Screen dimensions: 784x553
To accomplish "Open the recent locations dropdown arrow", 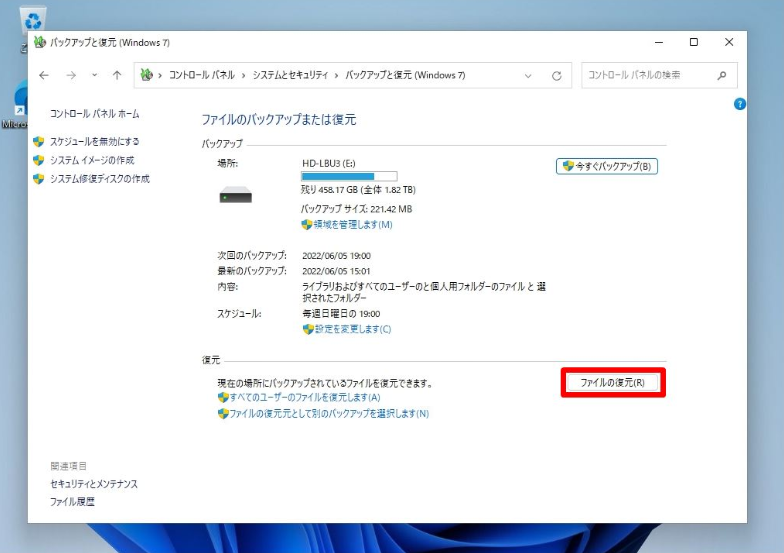I will pyautogui.click(x=94, y=76).
